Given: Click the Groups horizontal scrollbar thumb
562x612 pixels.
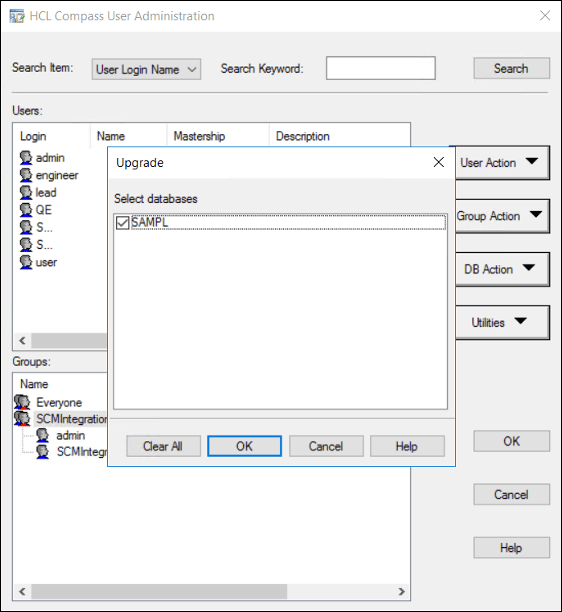Looking at the screenshot, I should (x=159, y=592).
